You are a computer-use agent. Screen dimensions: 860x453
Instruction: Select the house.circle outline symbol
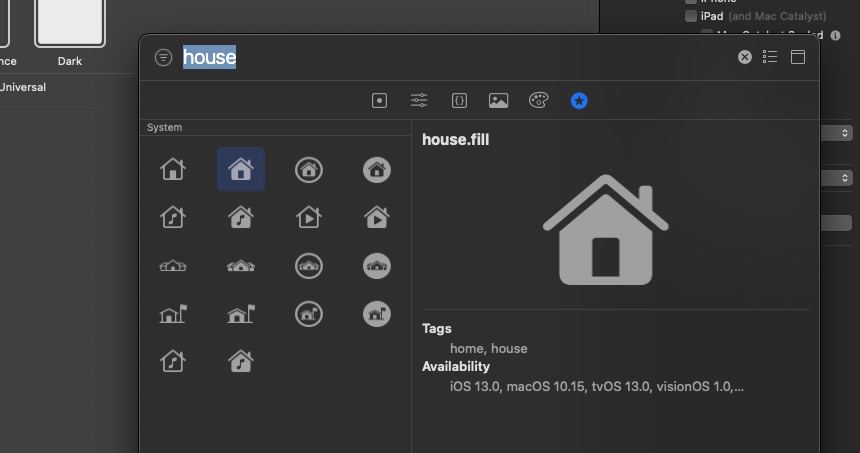[x=309, y=170]
